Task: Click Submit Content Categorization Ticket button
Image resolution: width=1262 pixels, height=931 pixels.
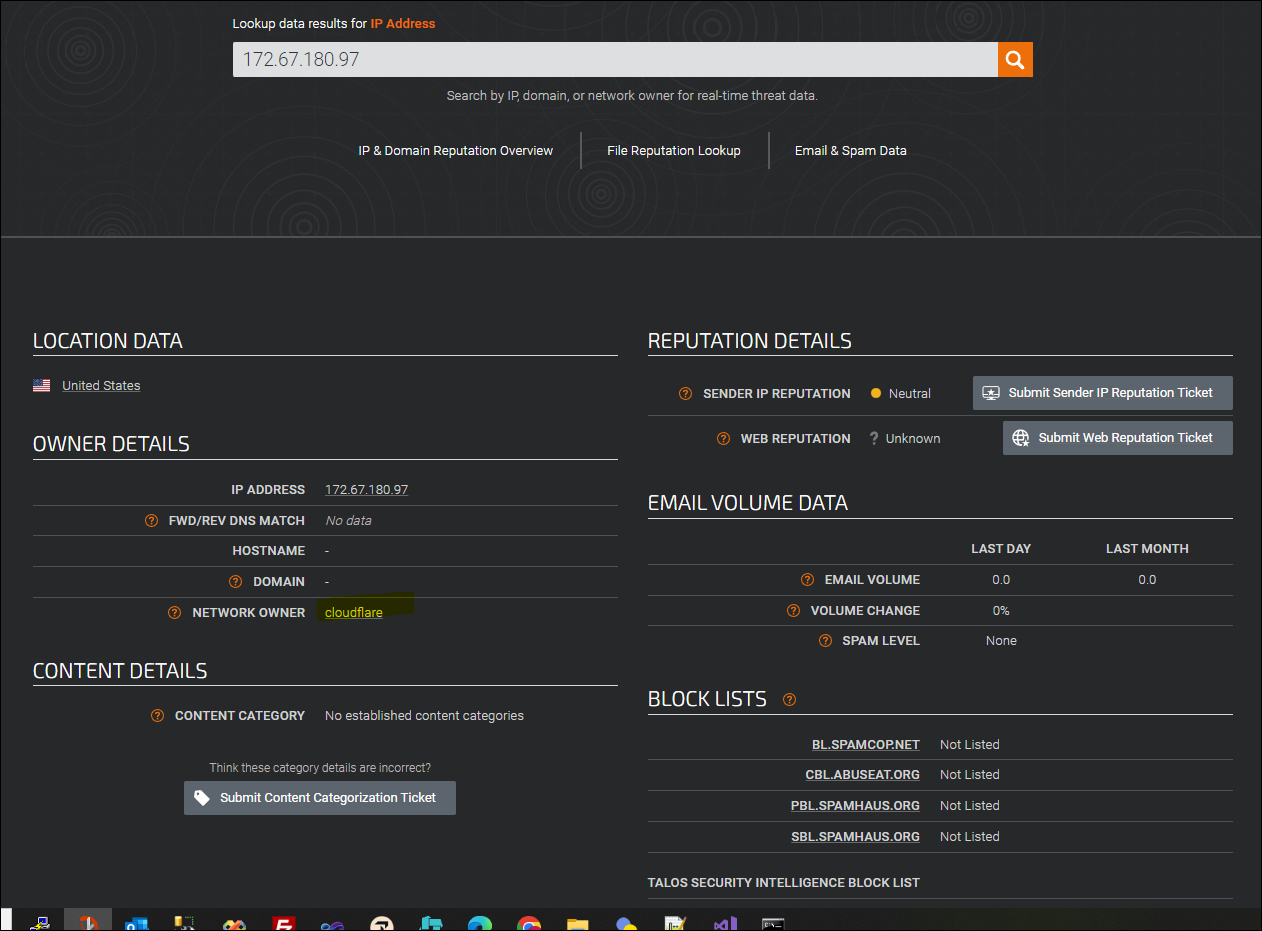Action: coord(319,798)
